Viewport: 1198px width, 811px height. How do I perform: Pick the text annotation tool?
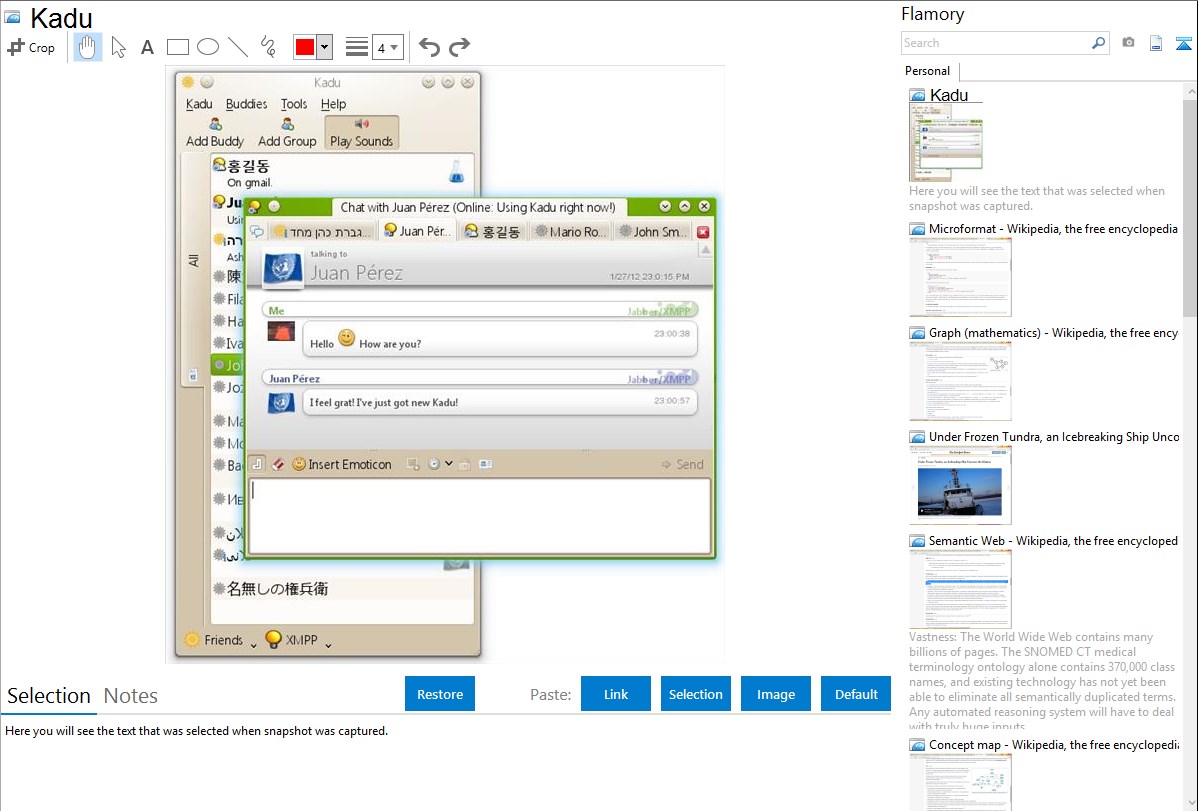pos(147,47)
